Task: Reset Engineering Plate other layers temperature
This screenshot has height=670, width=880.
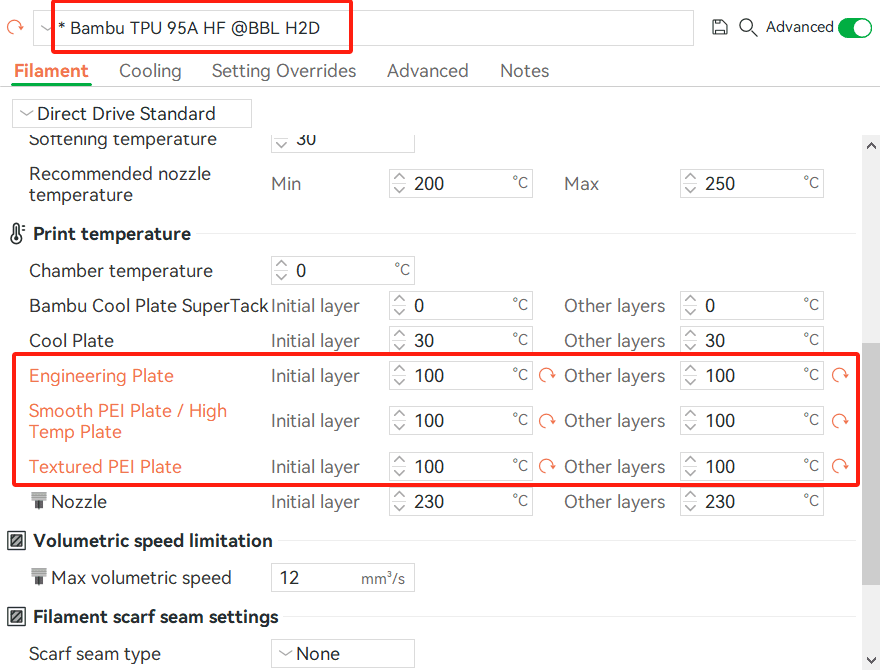Action: tap(840, 375)
